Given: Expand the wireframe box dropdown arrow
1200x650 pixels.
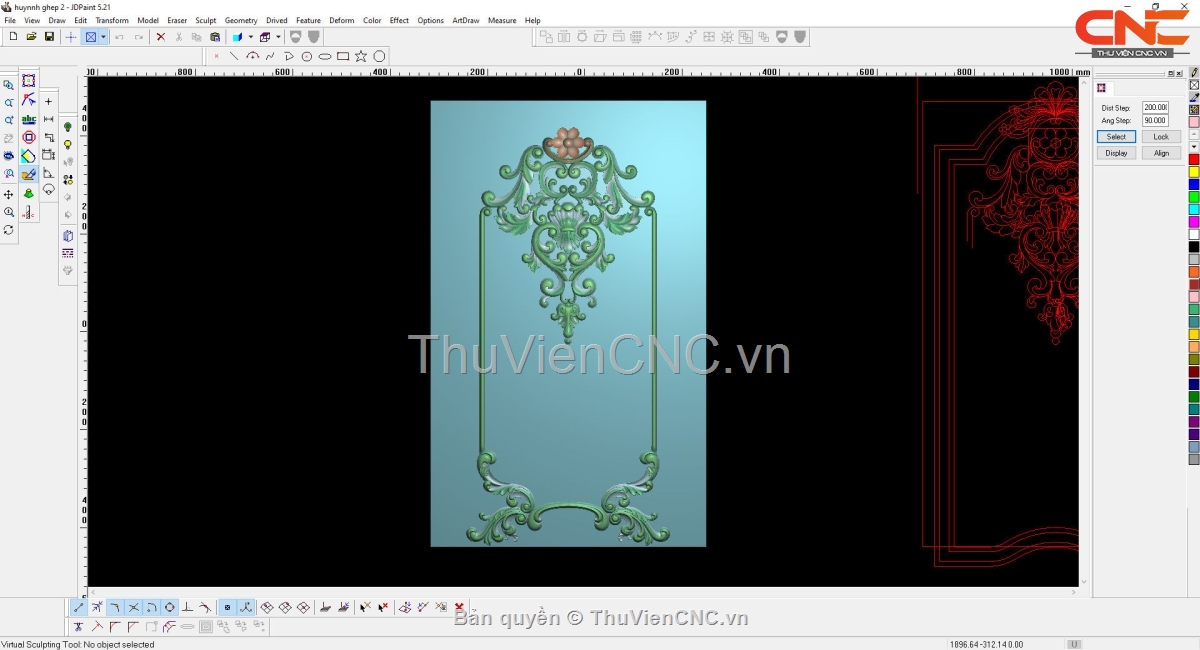Looking at the screenshot, I should click(x=278, y=37).
